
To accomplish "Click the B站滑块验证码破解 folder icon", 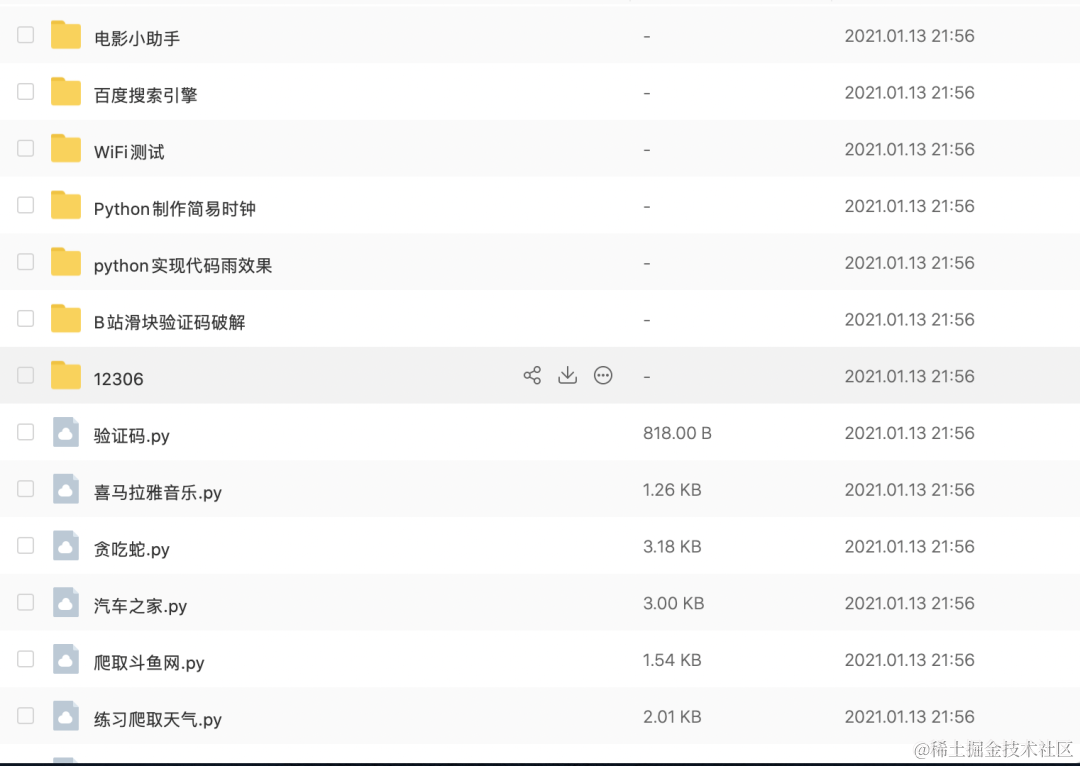I will pyautogui.click(x=66, y=319).
